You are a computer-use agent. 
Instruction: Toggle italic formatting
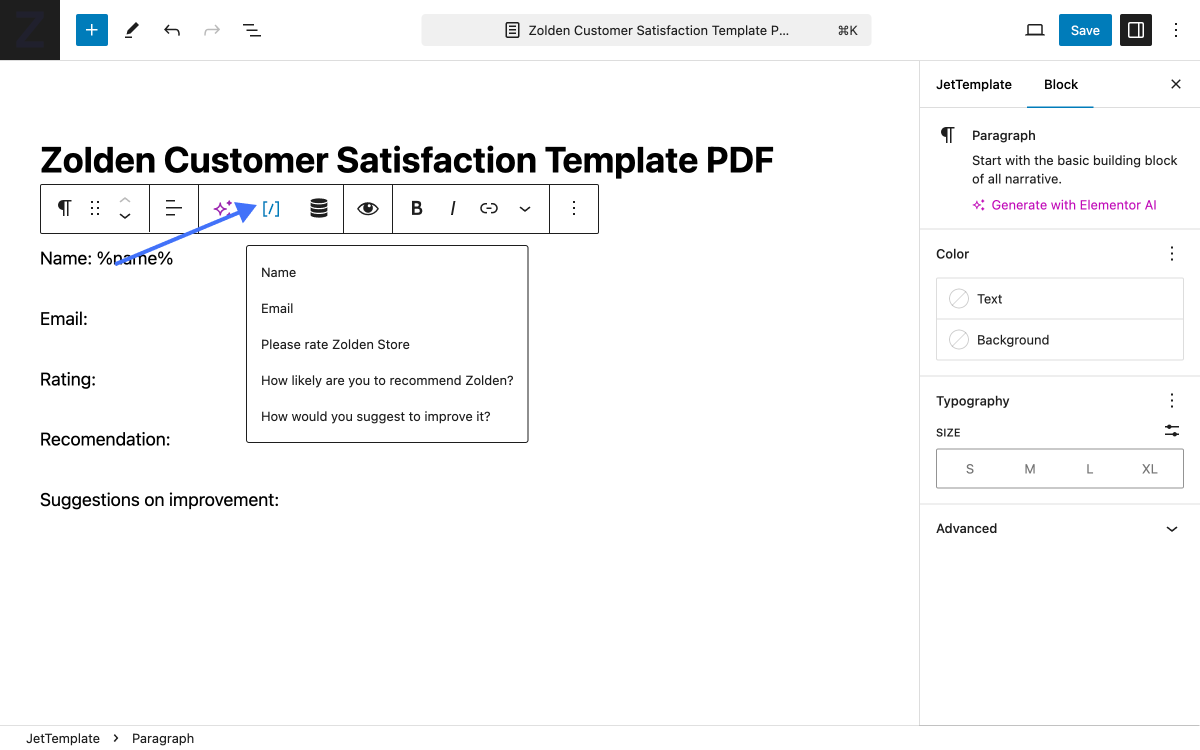[452, 208]
